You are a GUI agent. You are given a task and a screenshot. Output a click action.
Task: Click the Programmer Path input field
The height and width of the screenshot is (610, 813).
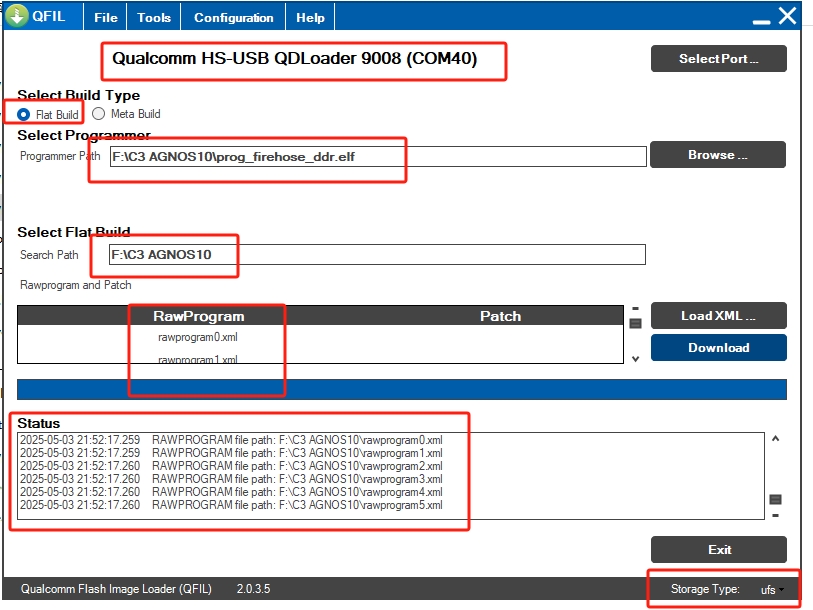(378, 156)
